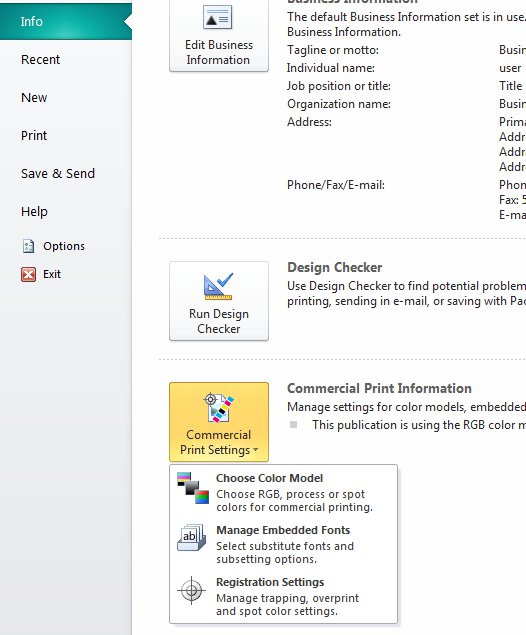Click the Commercial Print Settings color icon
This screenshot has width=526, height=635.
(219, 407)
